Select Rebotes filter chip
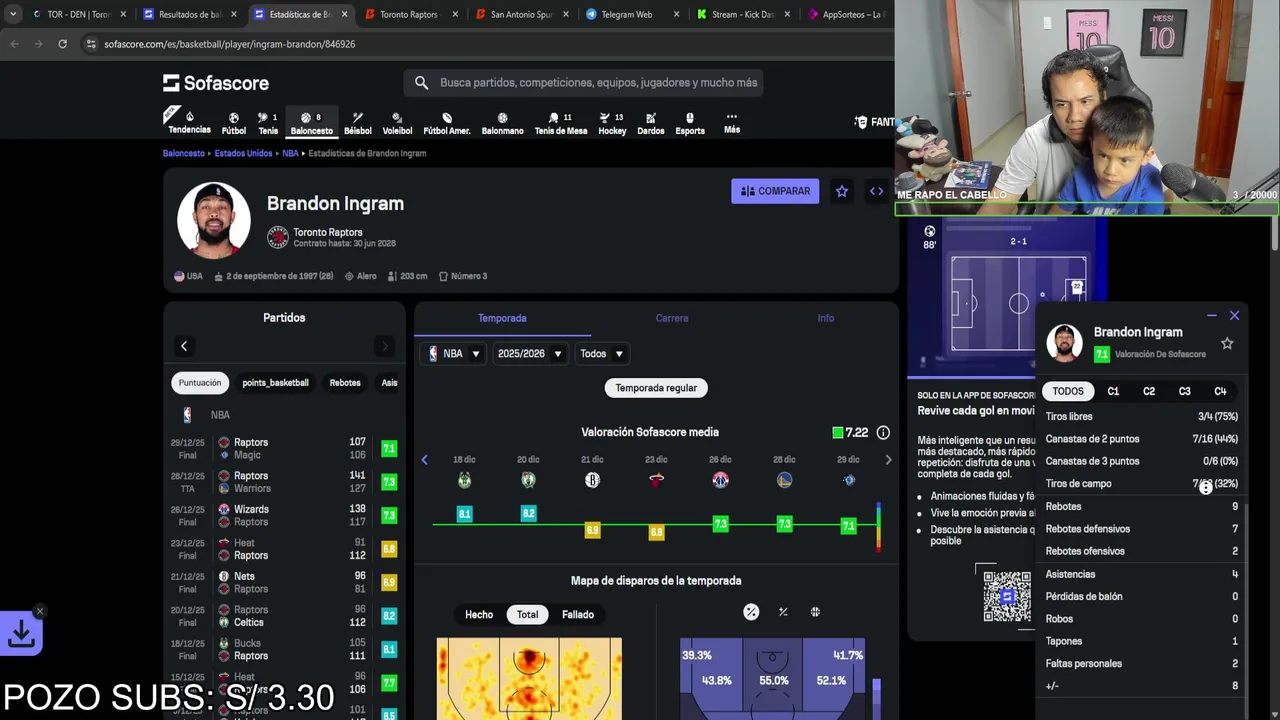The height and width of the screenshot is (720, 1280). (x=345, y=383)
